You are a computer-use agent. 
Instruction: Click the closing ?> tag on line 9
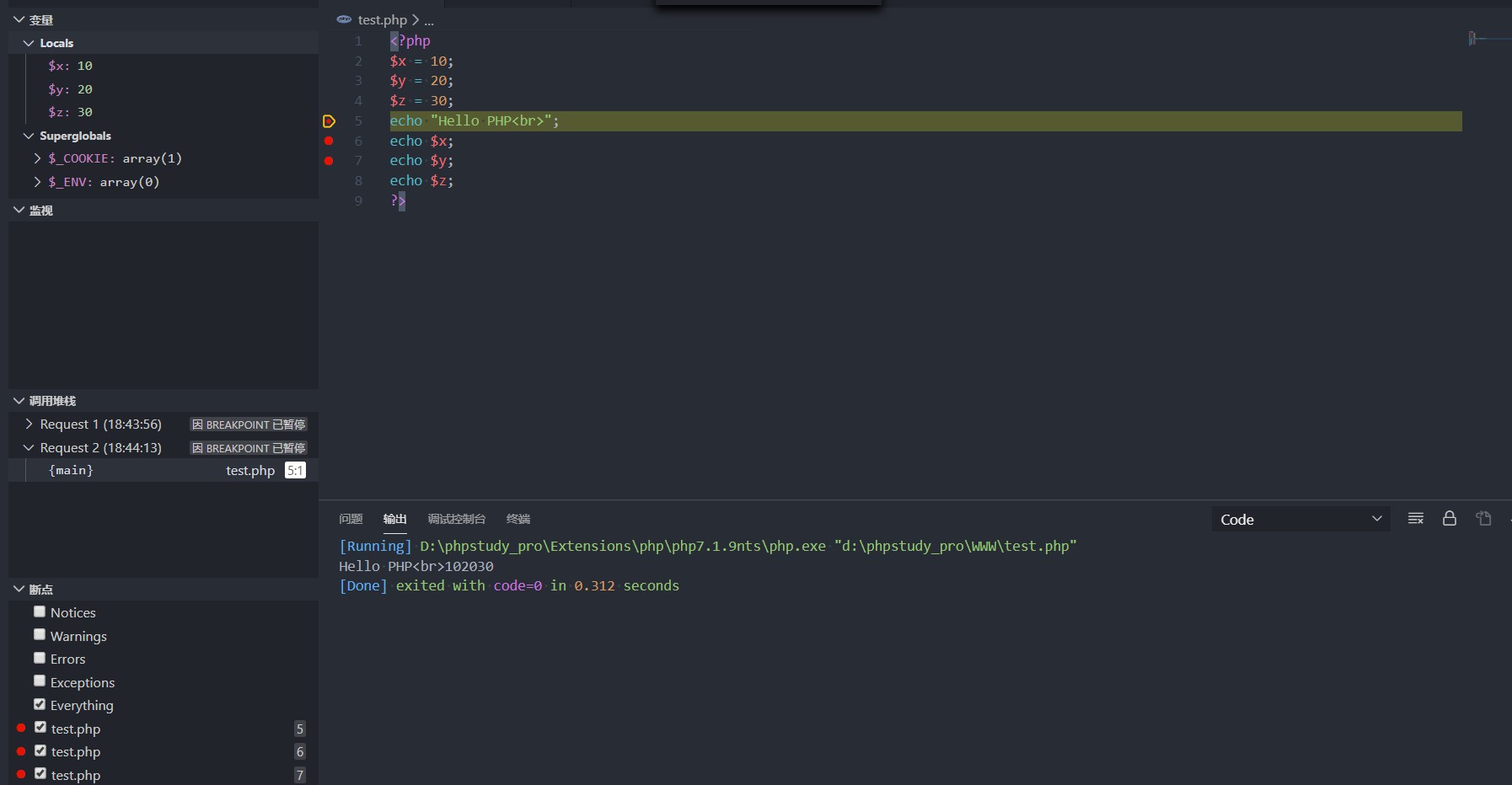(x=398, y=200)
